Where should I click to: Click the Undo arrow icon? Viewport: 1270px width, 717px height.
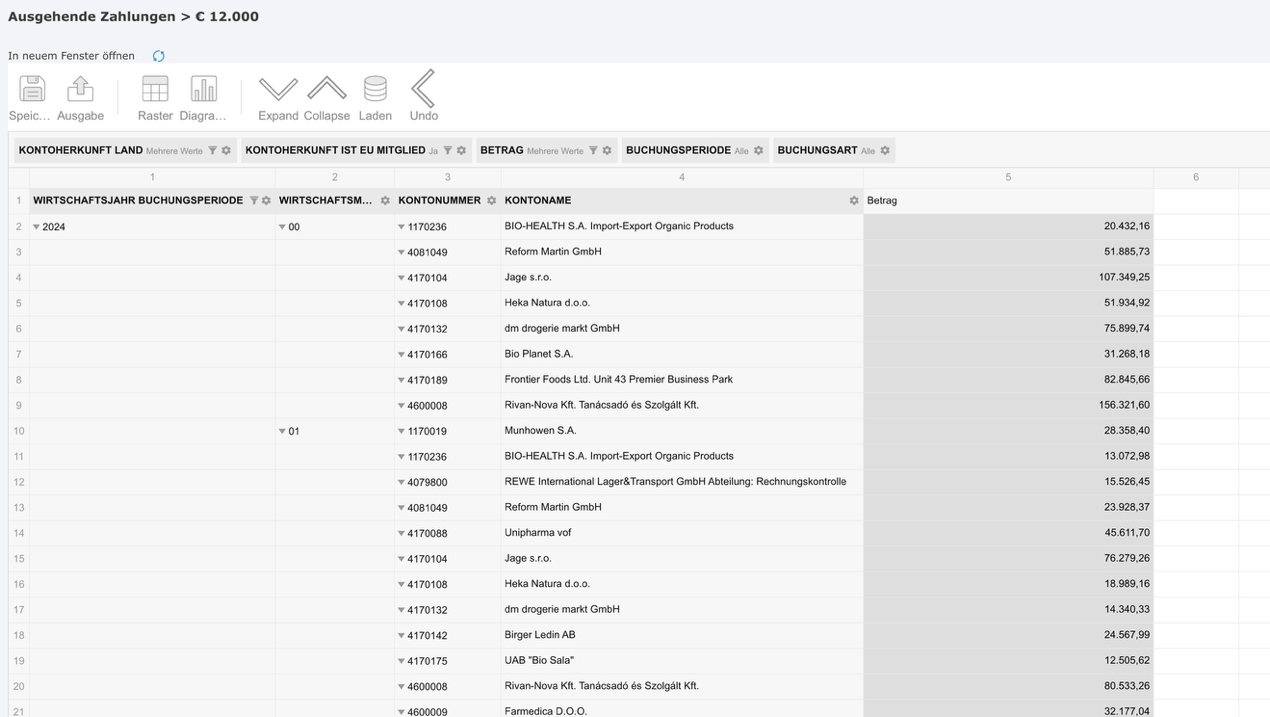click(424, 89)
